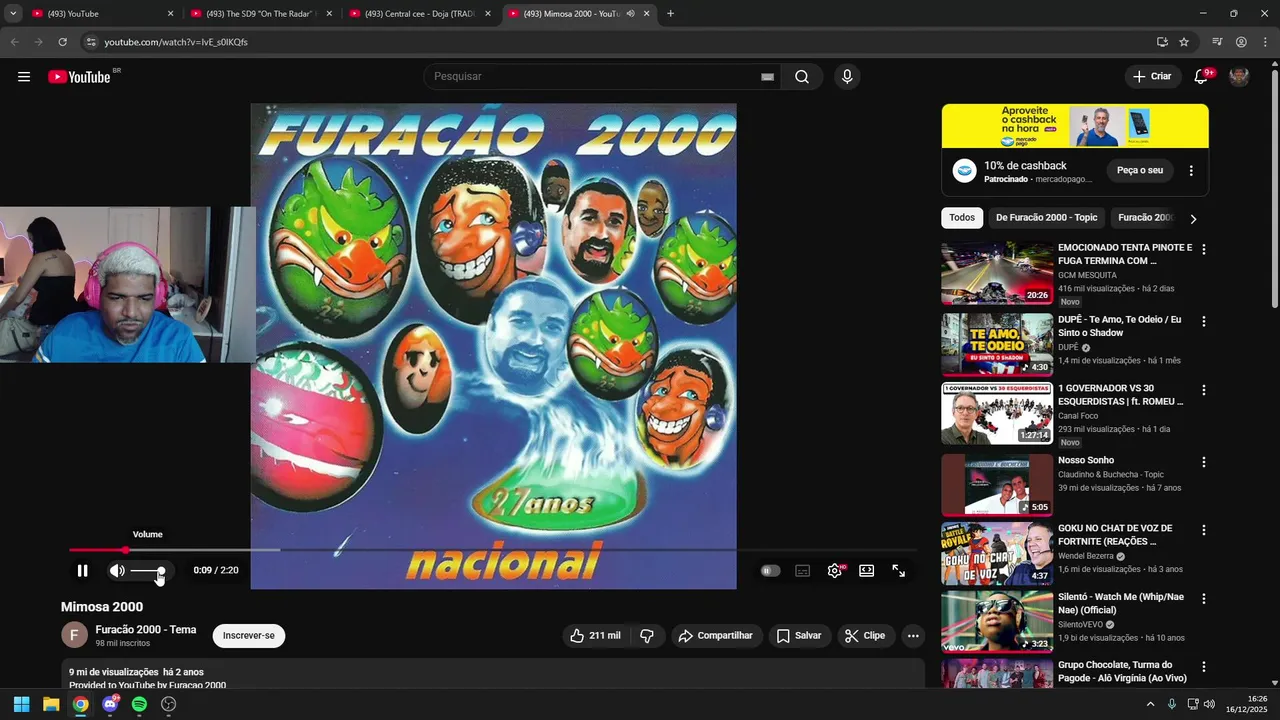Open options for DUPÊ - Te Amo video

pyautogui.click(x=1204, y=322)
